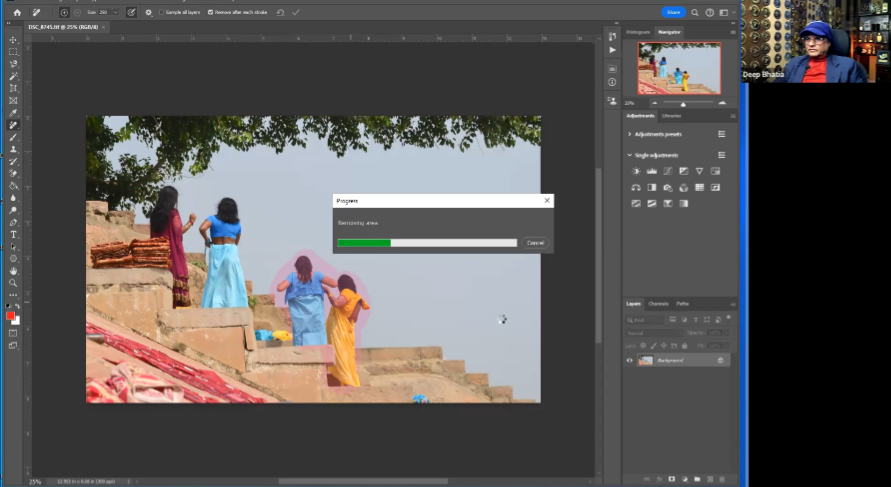Select the Zoom tool in the toolbar
Viewport: 891px width, 487px height.
click(x=13, y=283)
